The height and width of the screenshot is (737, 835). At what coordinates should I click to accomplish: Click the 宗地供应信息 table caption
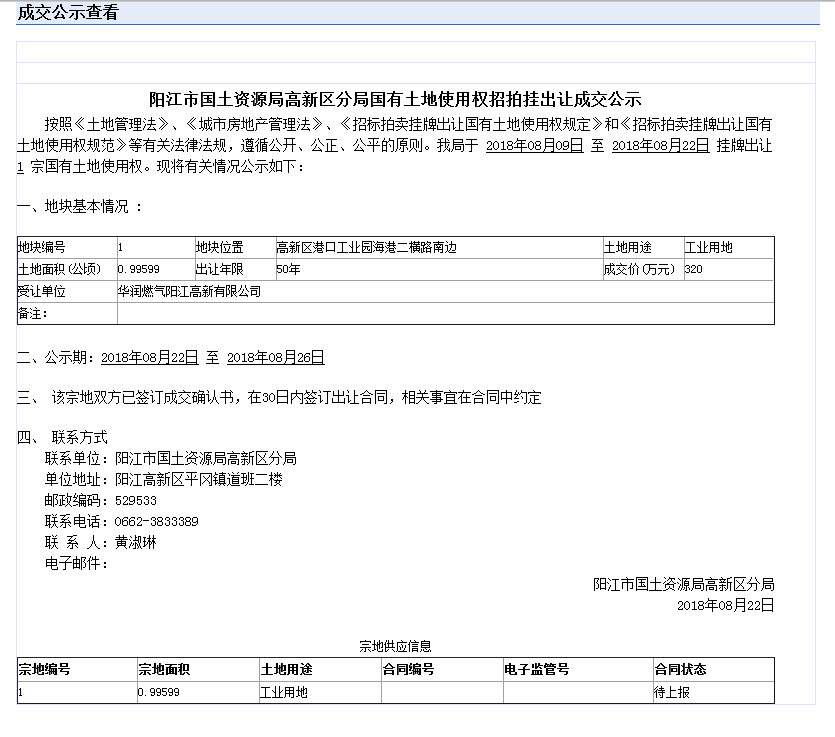coord(395,646)
